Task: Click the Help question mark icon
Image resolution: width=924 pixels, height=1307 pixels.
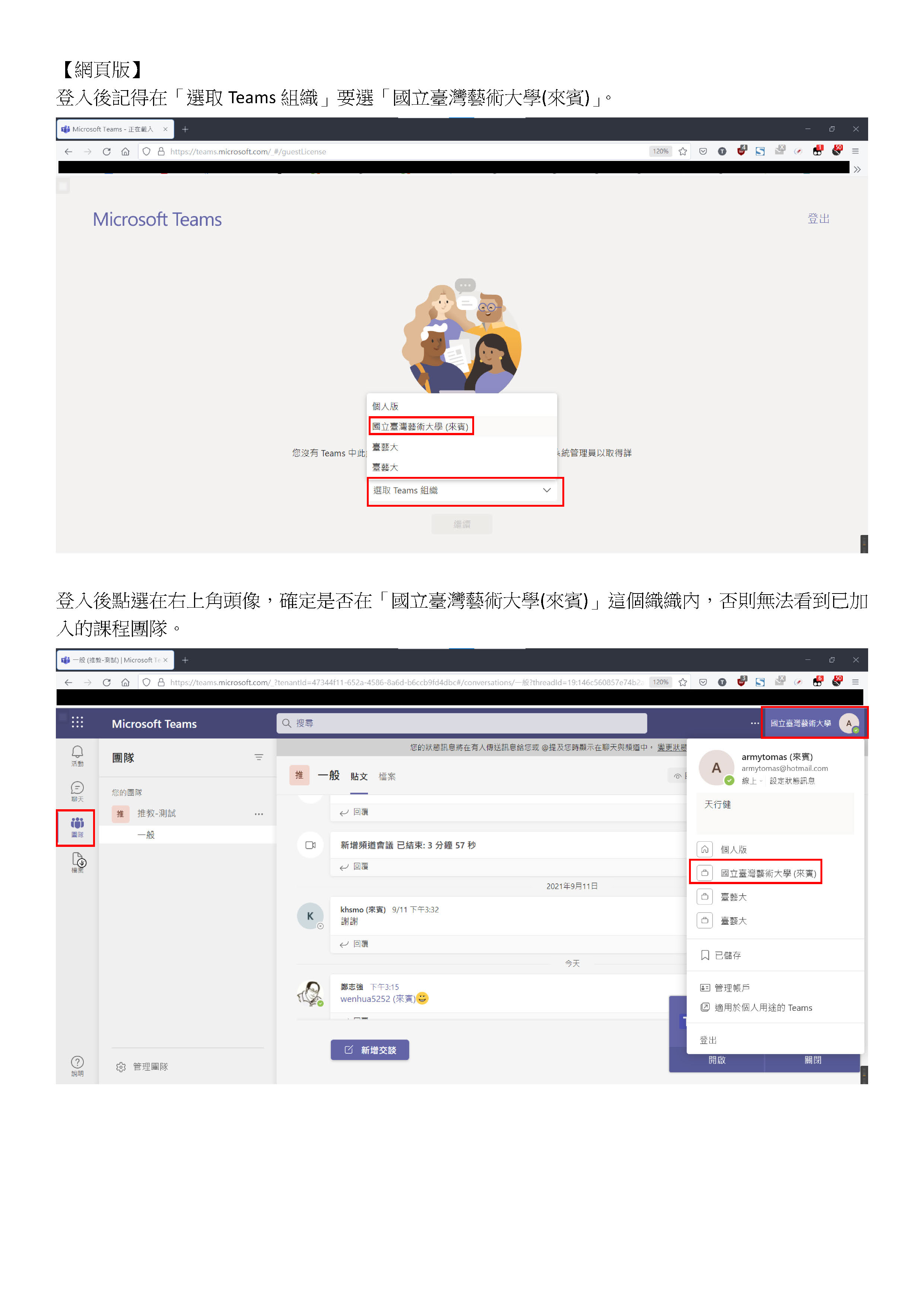Action: click(x=77, y=1063)
